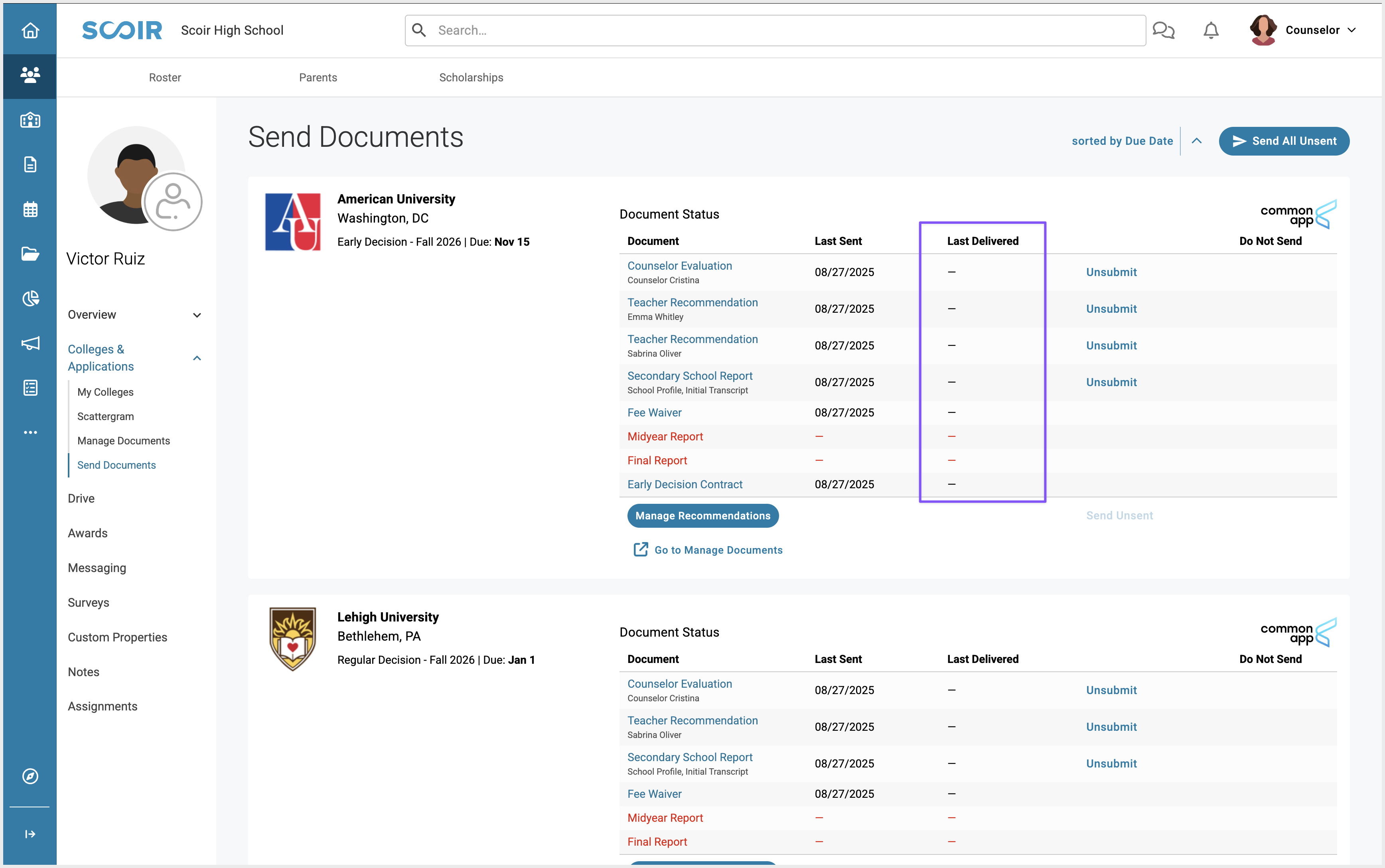This screenshot has height=868, width=1385.
Task: Click the megaphone announcements sidebar icon
Action: 30,343
